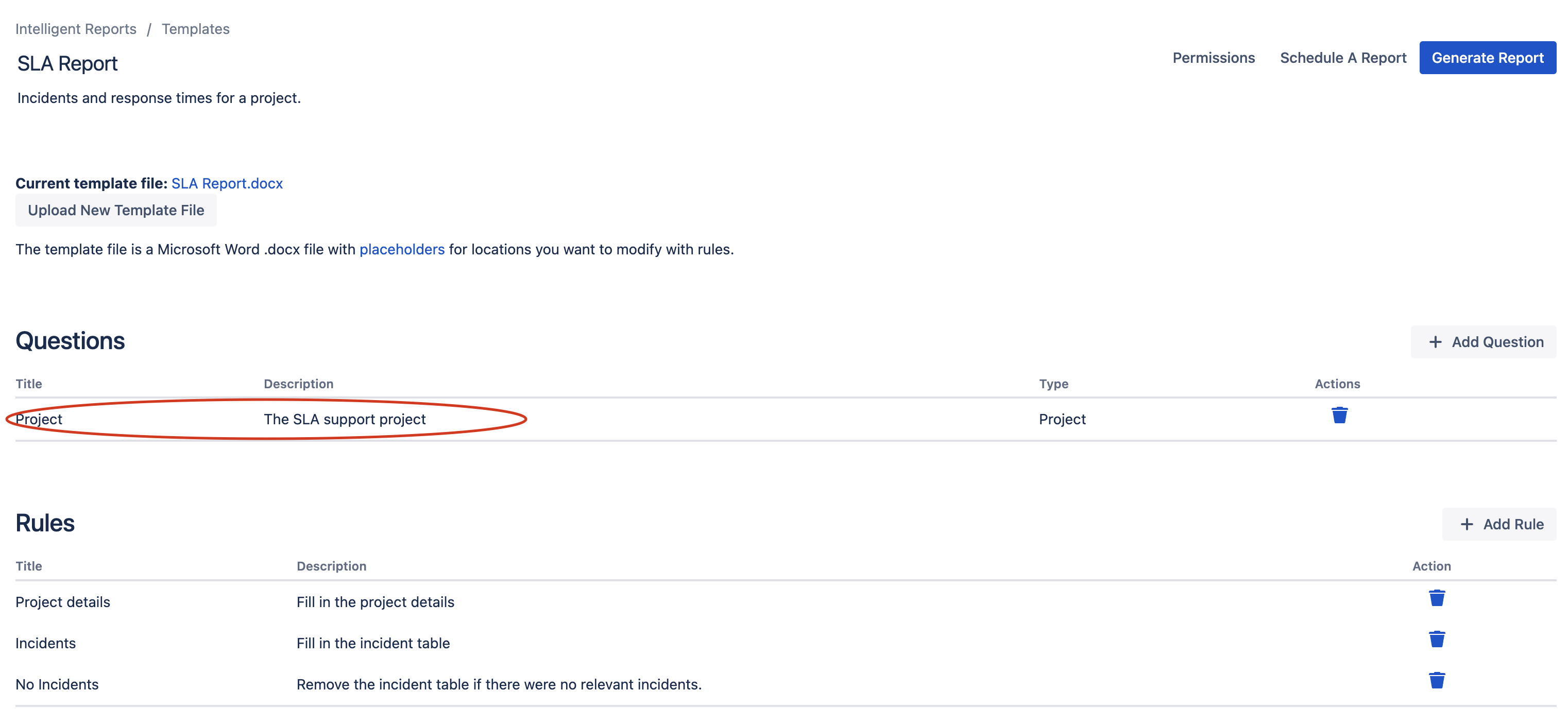The image size is (1568, 725).
Task: Click the Generate Report button
Action: tap(1488, 57)
